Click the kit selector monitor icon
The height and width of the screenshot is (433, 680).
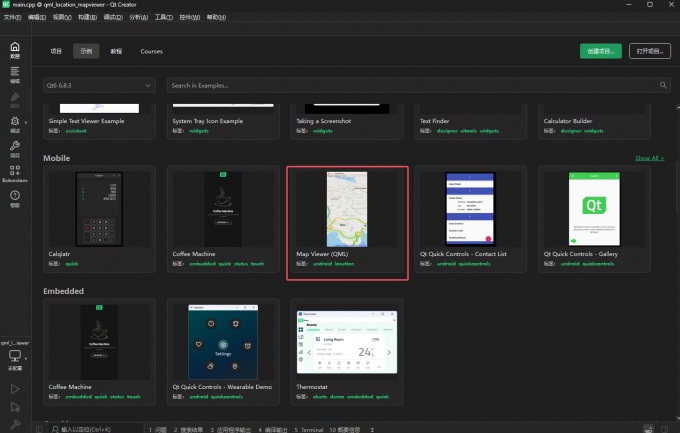[14, 356]
